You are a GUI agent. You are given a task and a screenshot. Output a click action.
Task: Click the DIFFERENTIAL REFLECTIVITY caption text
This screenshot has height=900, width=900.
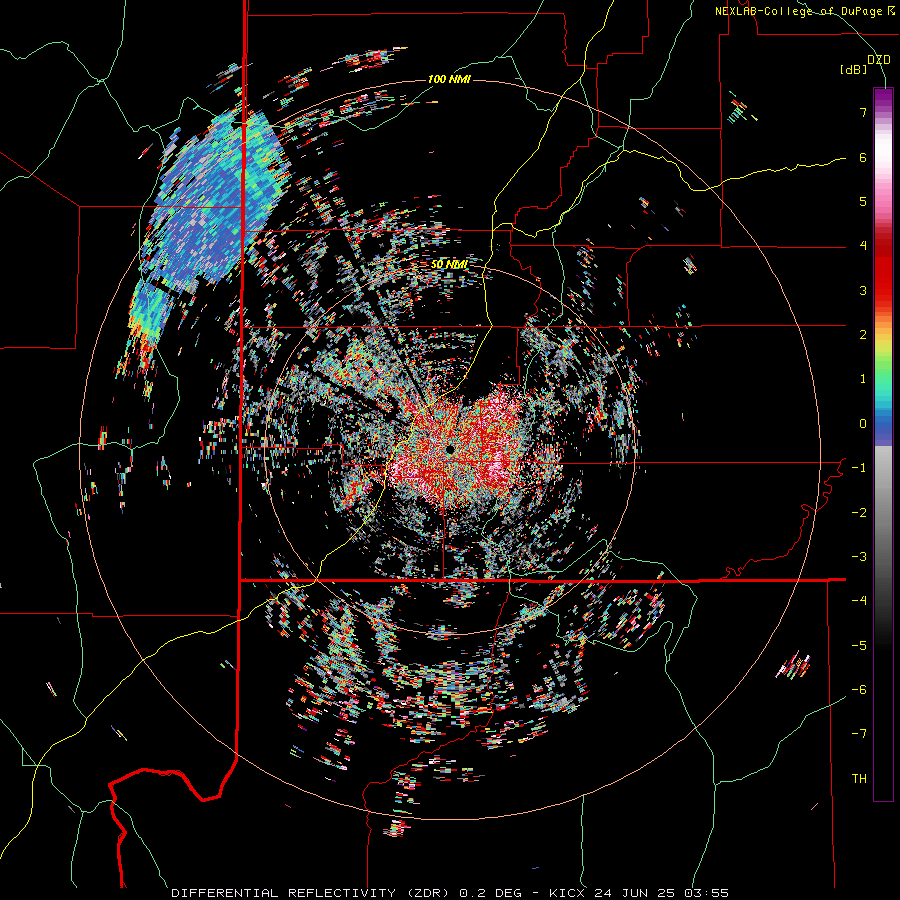tap(283, 893)
